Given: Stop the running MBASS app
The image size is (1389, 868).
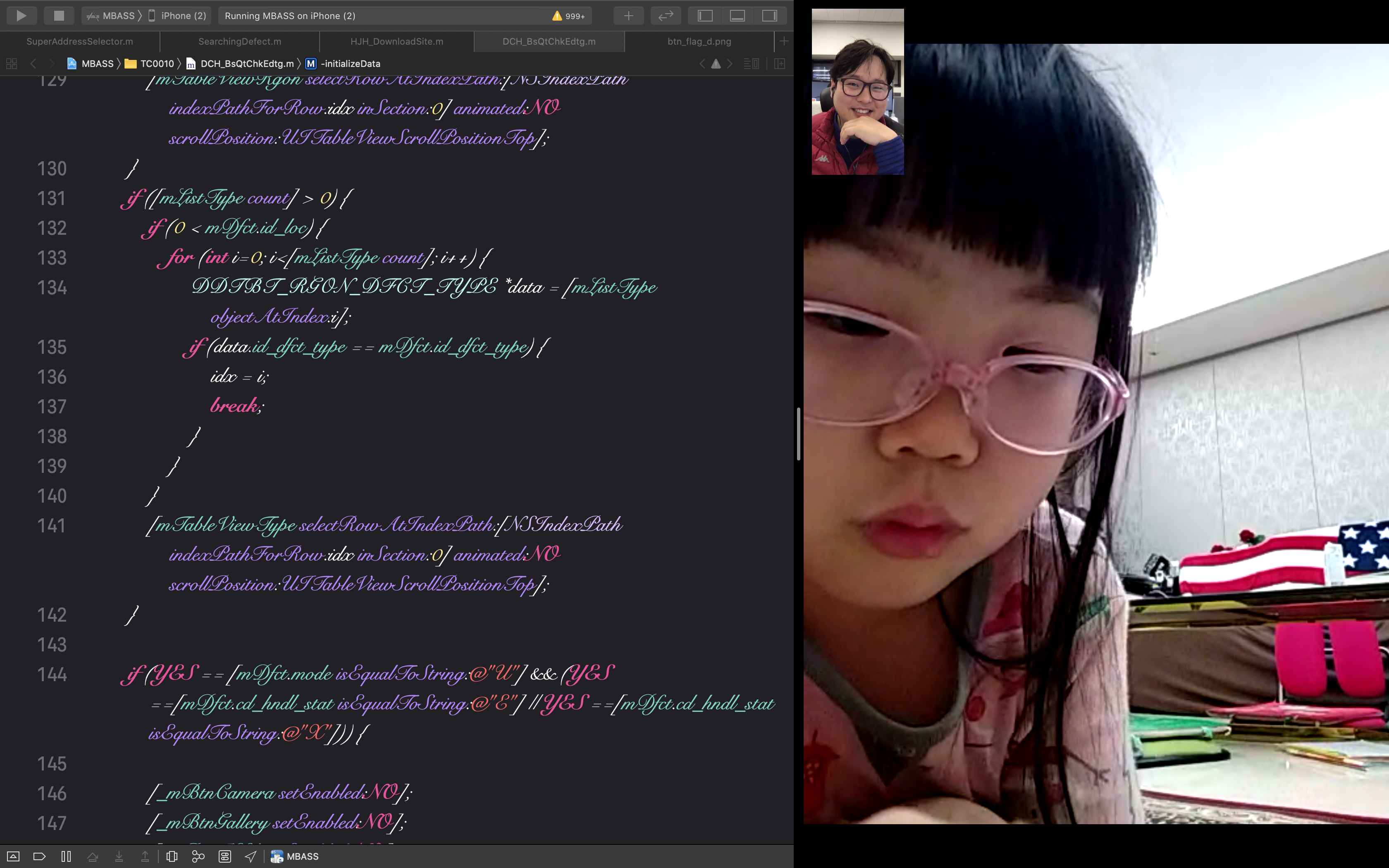Looking at the screenshot, I should coord(59,16).
